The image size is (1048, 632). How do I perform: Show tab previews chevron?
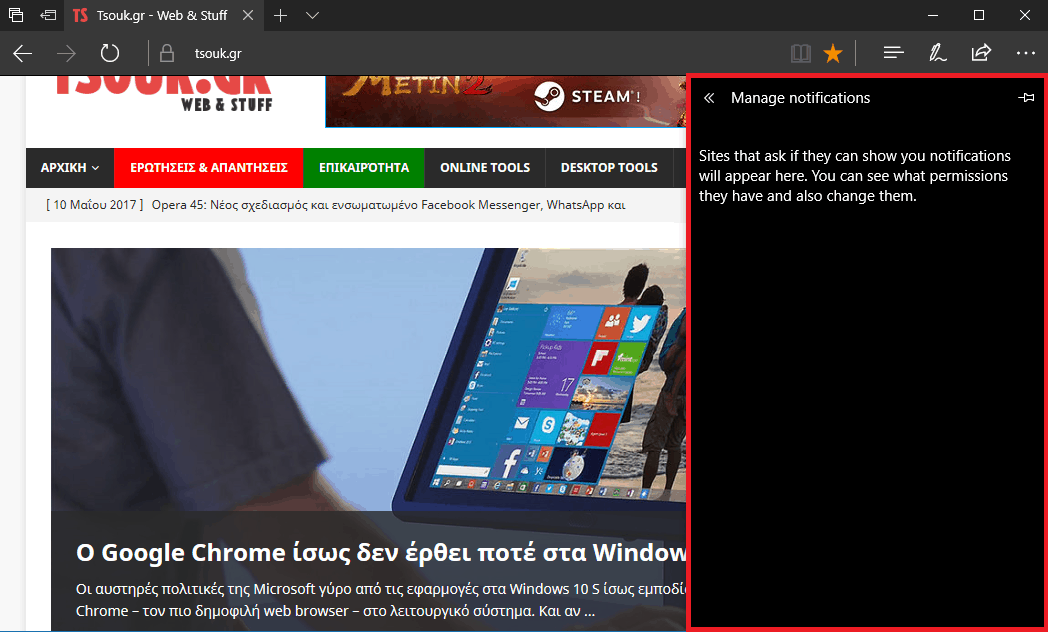point(312,16)
